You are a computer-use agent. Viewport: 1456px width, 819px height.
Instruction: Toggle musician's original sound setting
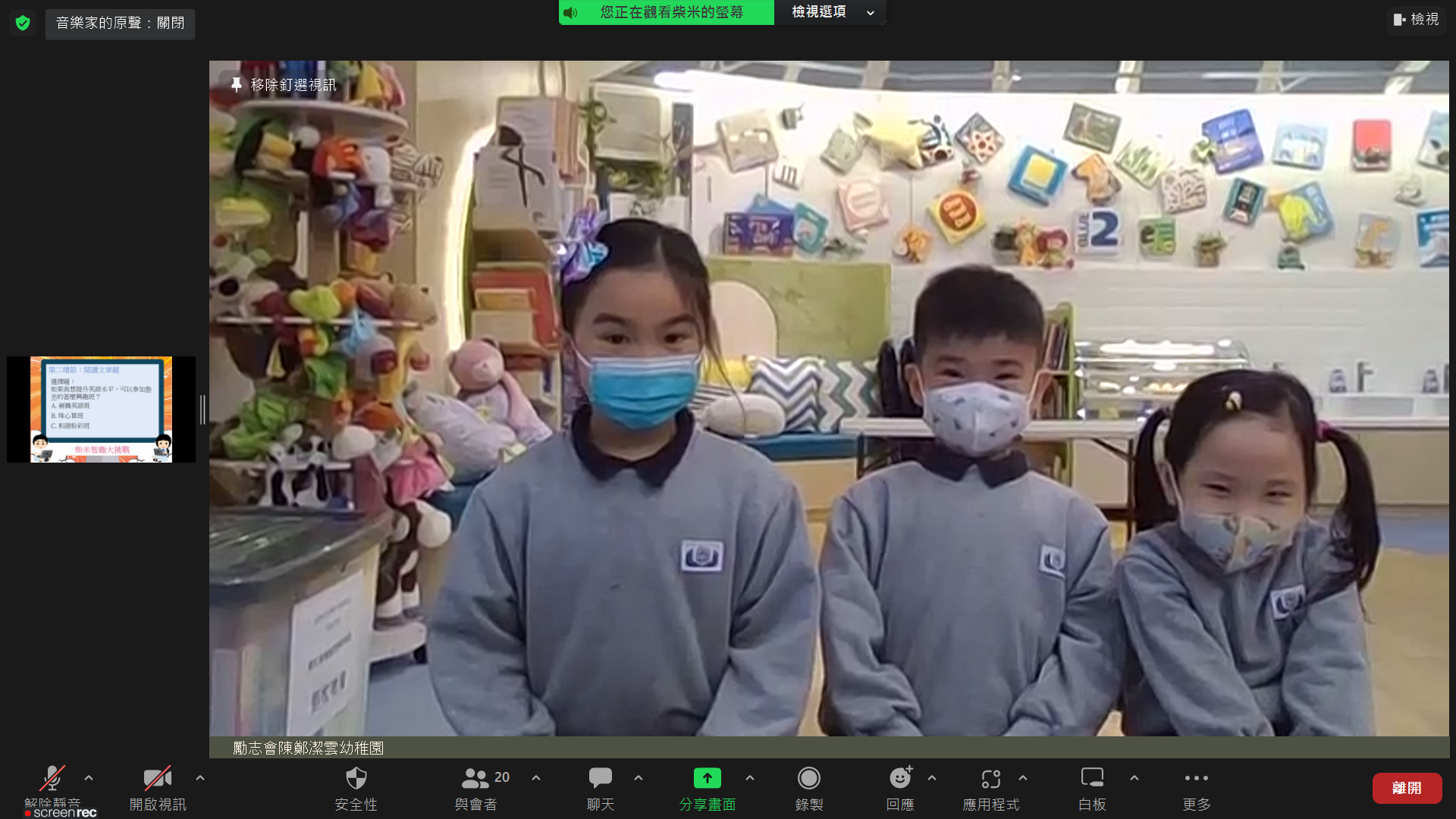point(120,24)
